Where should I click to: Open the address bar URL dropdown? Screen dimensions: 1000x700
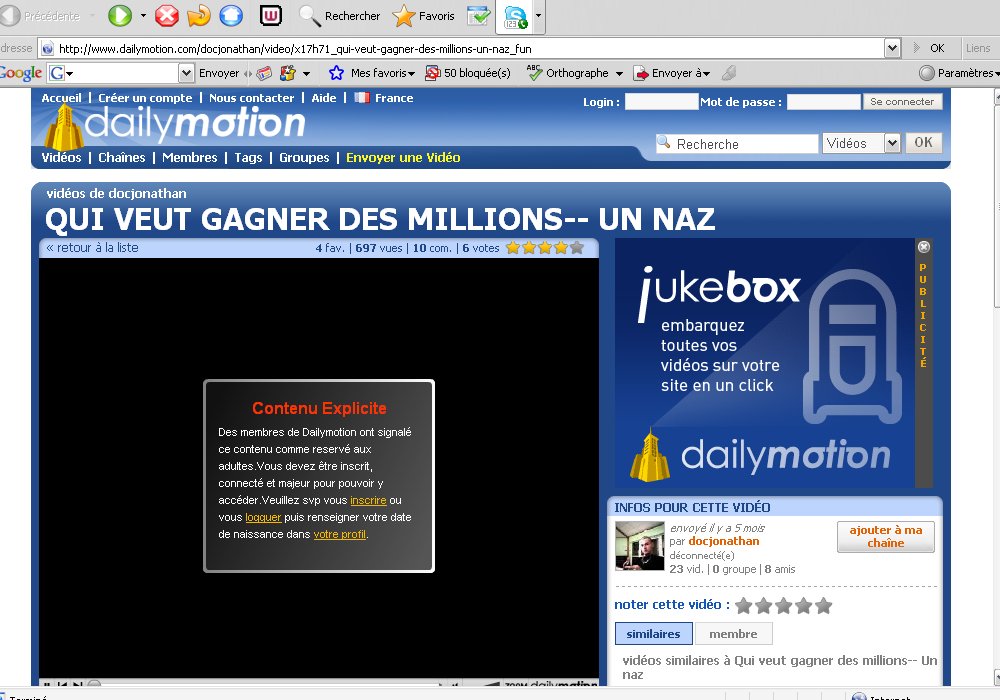coord(892,48)
